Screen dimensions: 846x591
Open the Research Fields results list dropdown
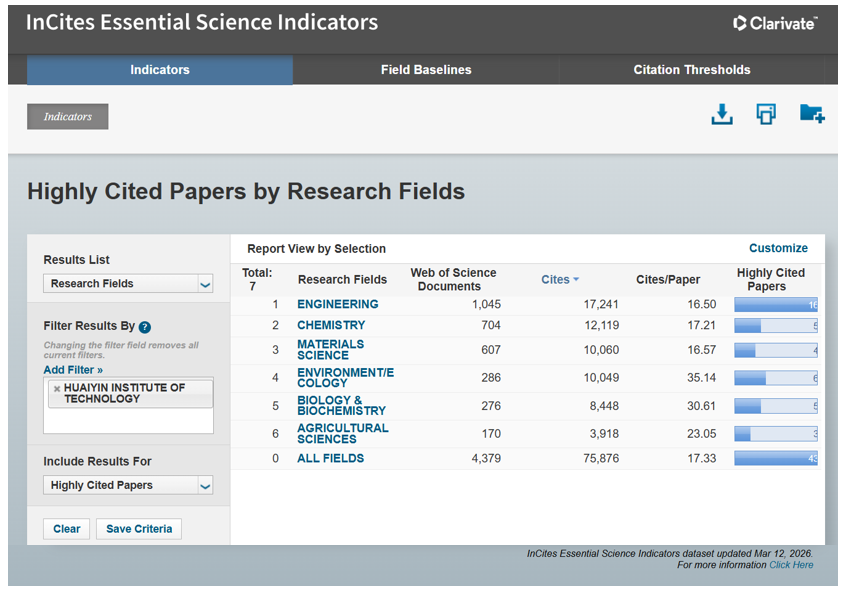(128, 284)
